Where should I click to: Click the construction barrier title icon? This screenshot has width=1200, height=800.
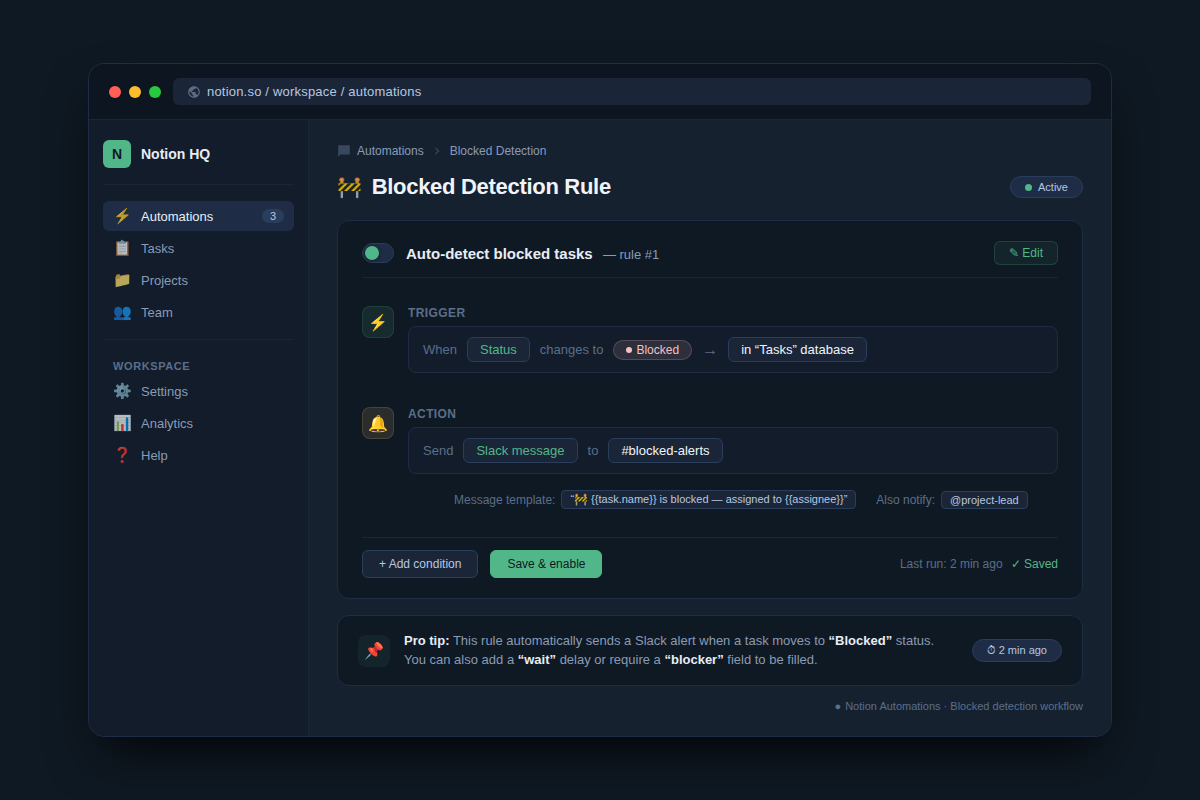349,187
